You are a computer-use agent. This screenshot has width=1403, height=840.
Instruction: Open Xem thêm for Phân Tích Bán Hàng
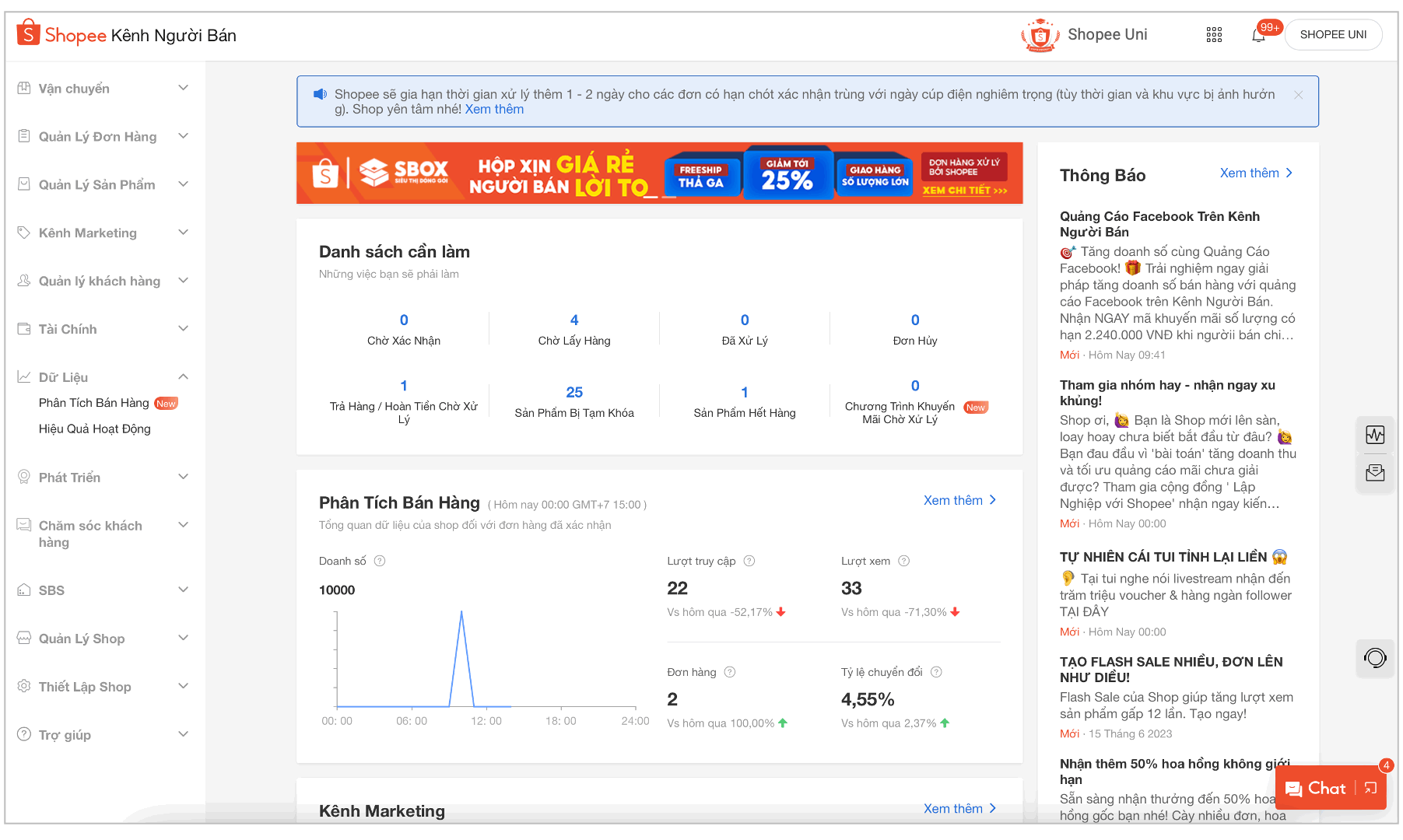click(959, 500)
